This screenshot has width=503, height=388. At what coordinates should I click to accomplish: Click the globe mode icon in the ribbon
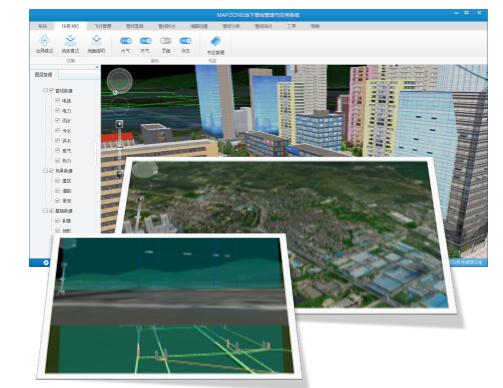point(44,41)
